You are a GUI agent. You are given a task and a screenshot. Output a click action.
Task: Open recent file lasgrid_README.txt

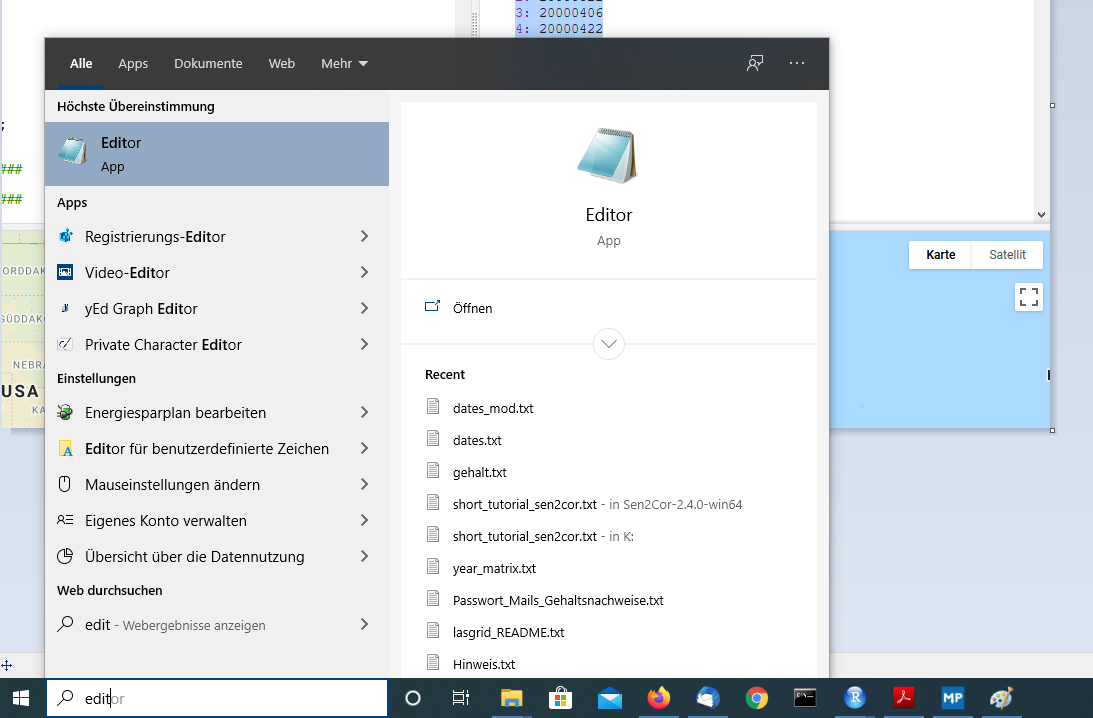[508, 633]
